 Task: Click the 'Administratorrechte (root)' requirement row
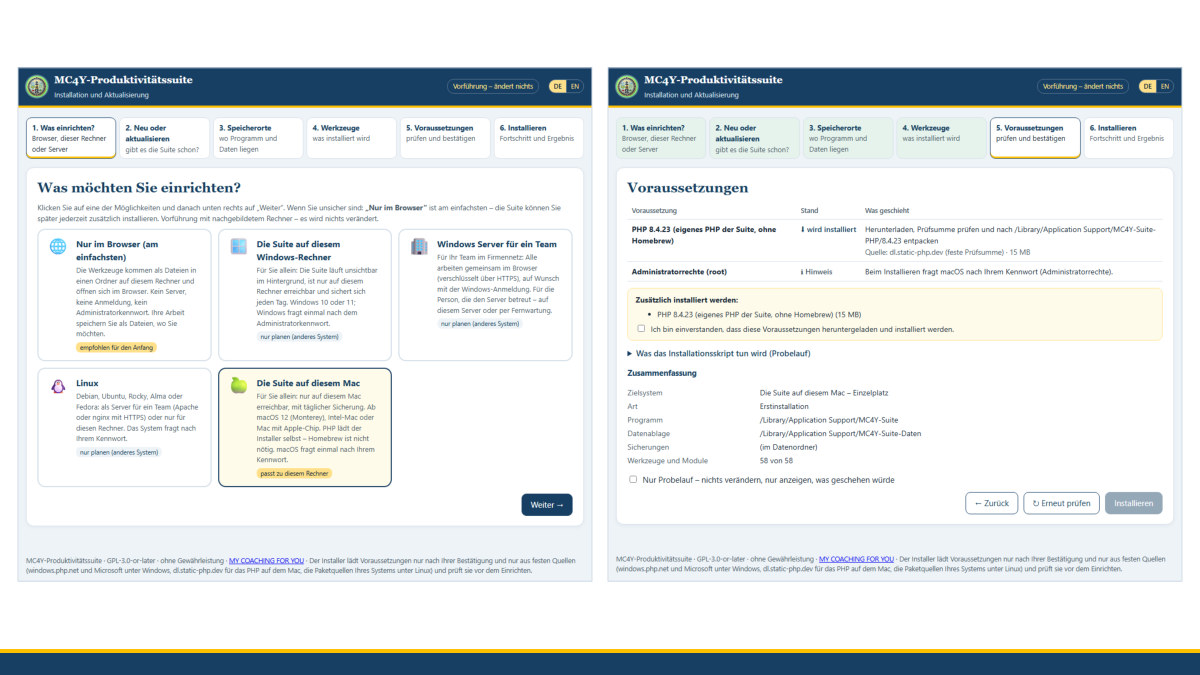pyautogui.click(x=895, y=272)
